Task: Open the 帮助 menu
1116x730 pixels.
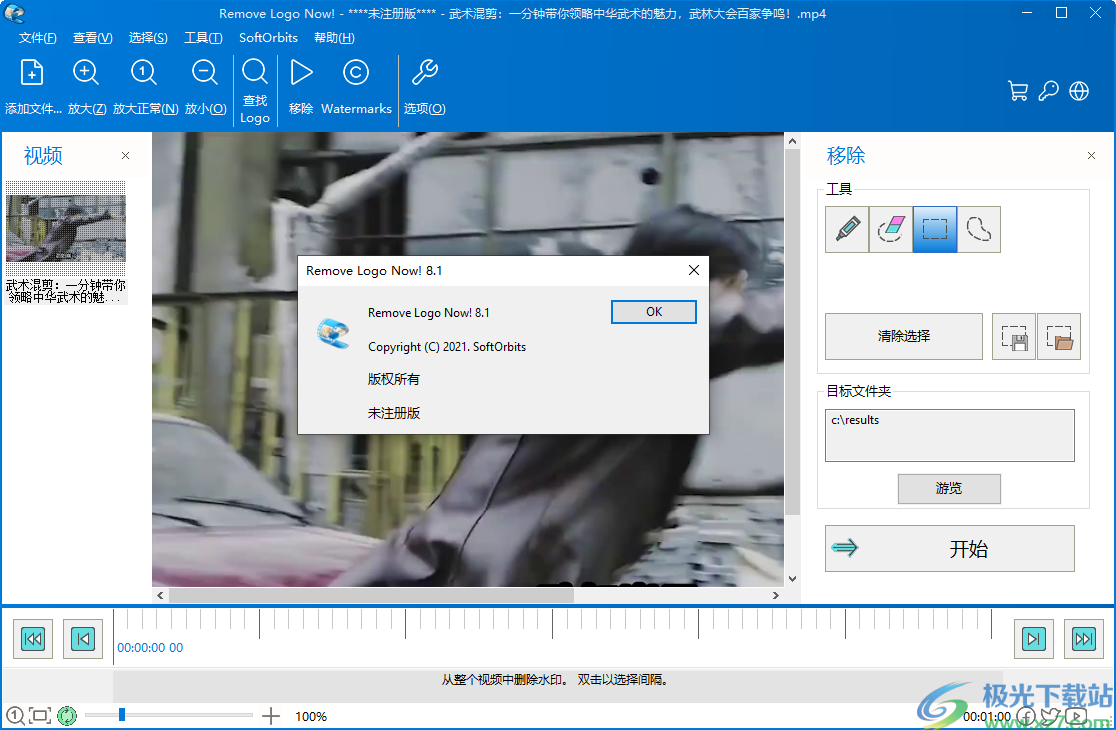Action: (x=334, y=38)
